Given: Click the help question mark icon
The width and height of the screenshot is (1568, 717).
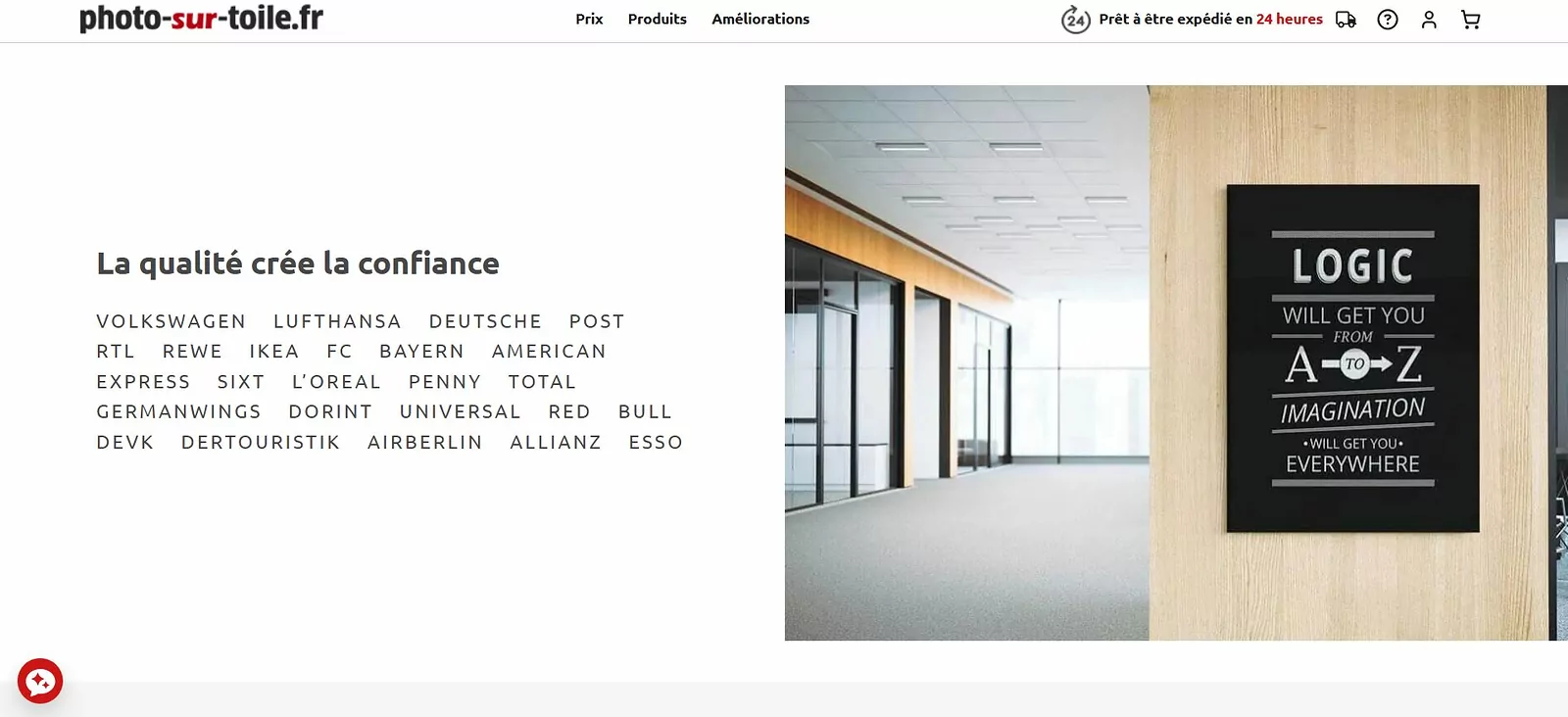Looking at the screenshot, I should [1388, 20].
